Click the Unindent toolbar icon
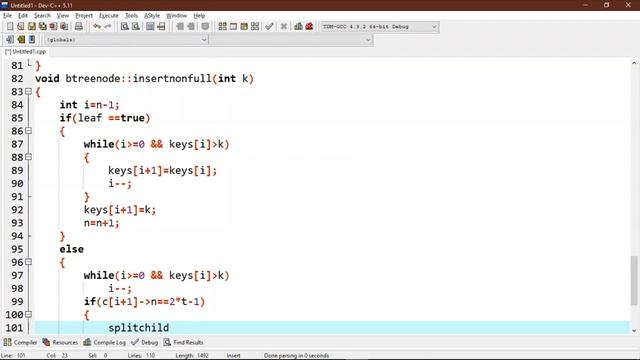Screen dimensions: 640x360 [191, 27]
